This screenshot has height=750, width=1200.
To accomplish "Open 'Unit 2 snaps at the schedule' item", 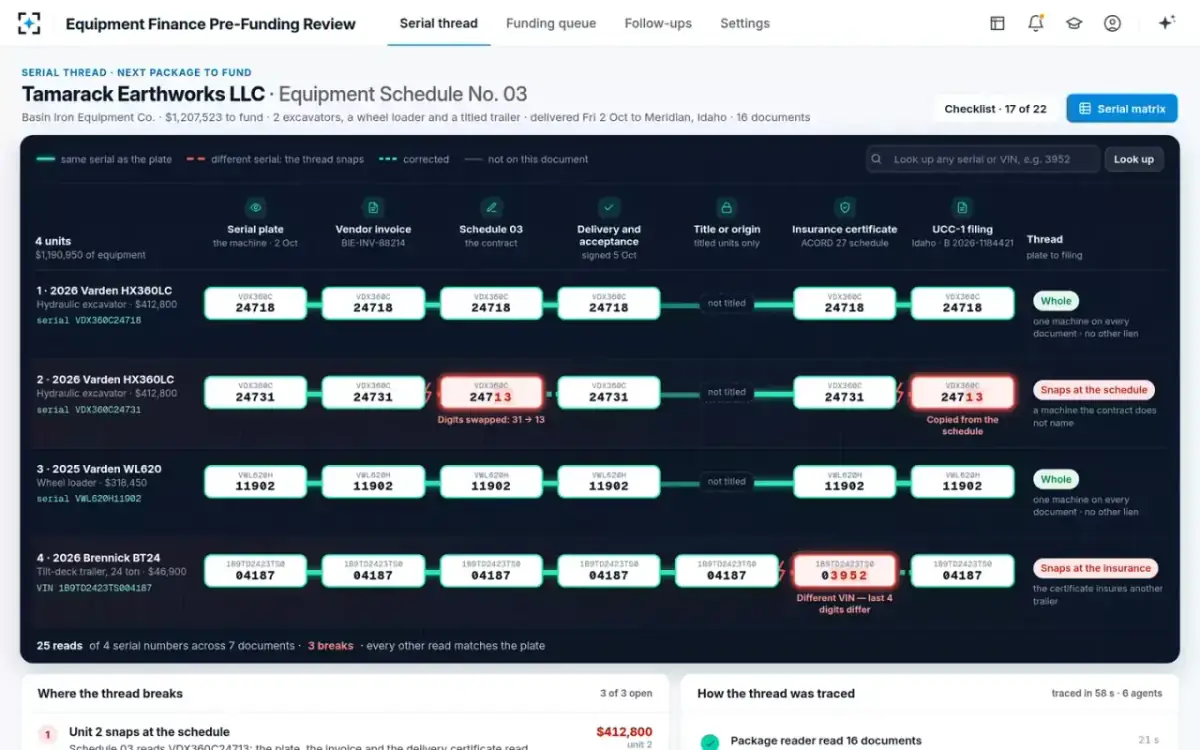I will 149,732.
